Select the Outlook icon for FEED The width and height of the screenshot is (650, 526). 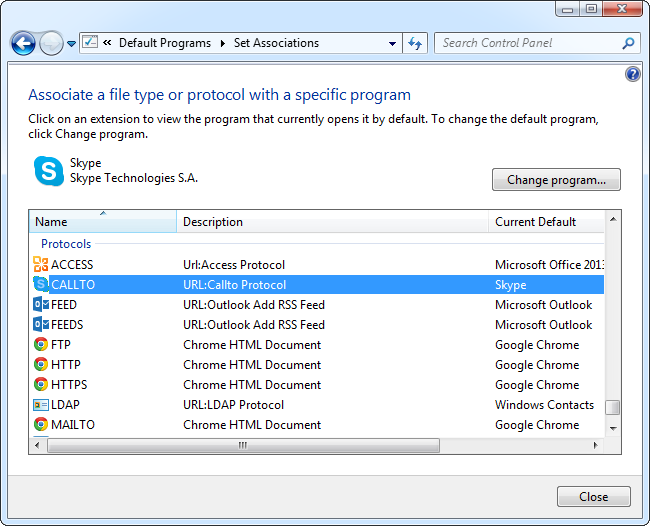[40, 305]
